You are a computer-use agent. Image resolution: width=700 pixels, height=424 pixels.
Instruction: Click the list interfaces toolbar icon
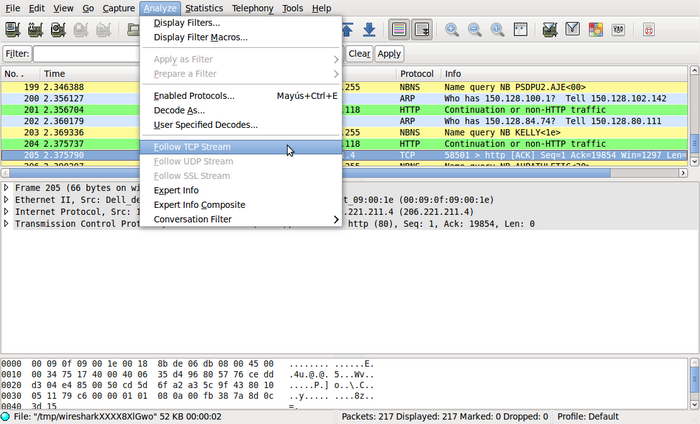click(16, 30)
